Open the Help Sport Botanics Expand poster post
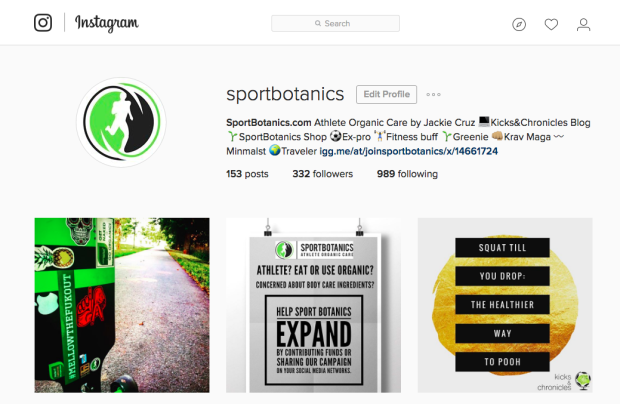 (x=314, y=305)
